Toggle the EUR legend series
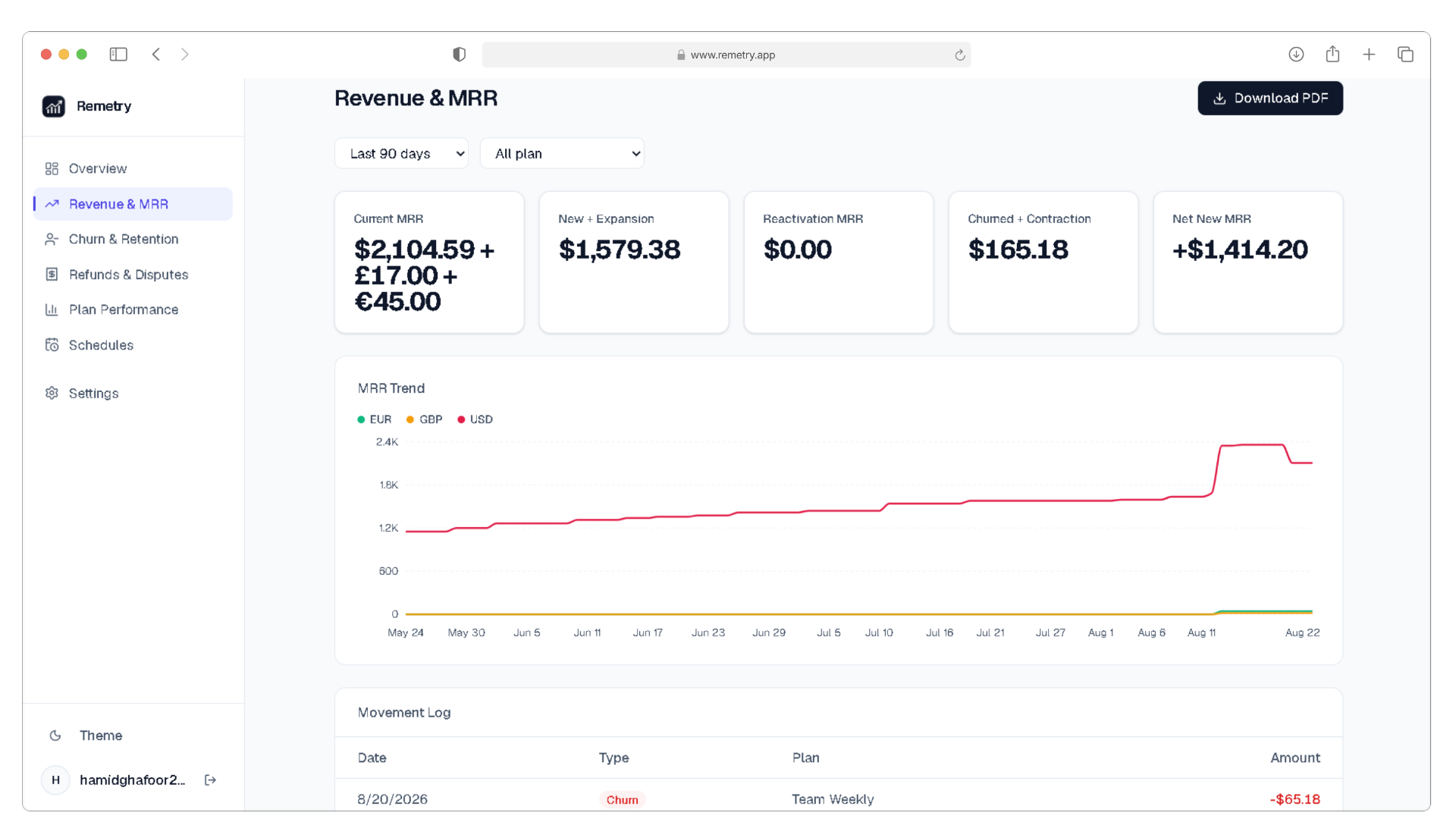This screenshot has width=1456, height=819. (375, 419)
